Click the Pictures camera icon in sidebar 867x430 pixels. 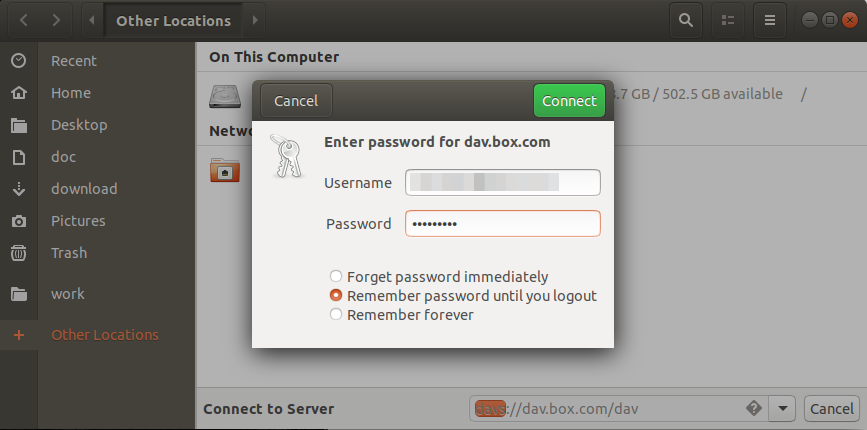(19, 221)
